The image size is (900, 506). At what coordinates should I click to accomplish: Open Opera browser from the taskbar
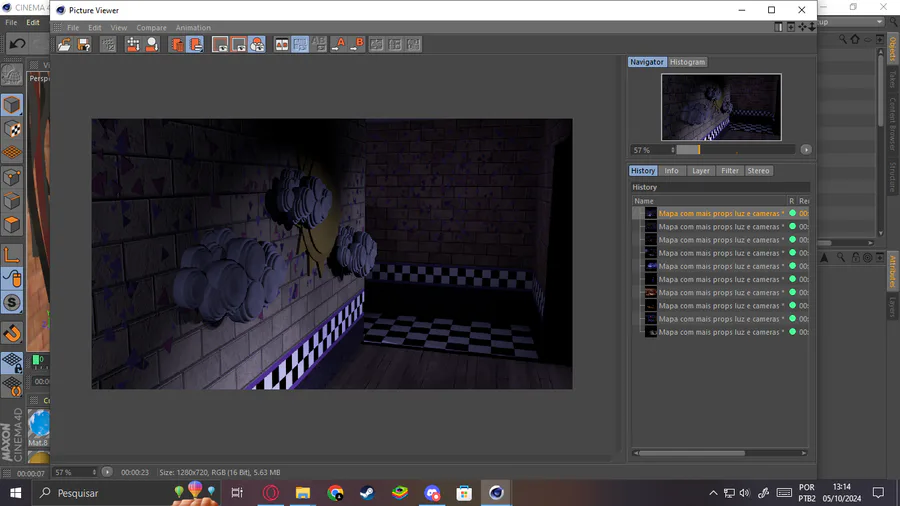[x=270, y=493]
